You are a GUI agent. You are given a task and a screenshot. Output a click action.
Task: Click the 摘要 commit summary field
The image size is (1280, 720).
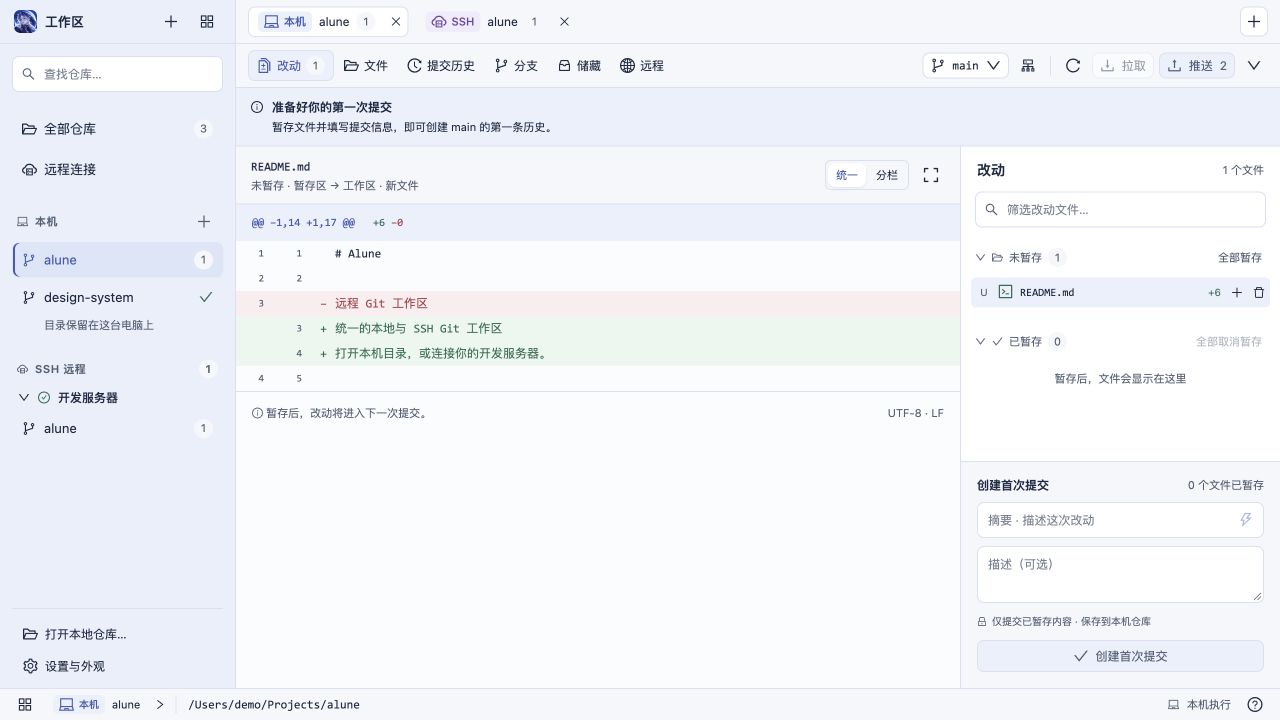(1120, 520)
